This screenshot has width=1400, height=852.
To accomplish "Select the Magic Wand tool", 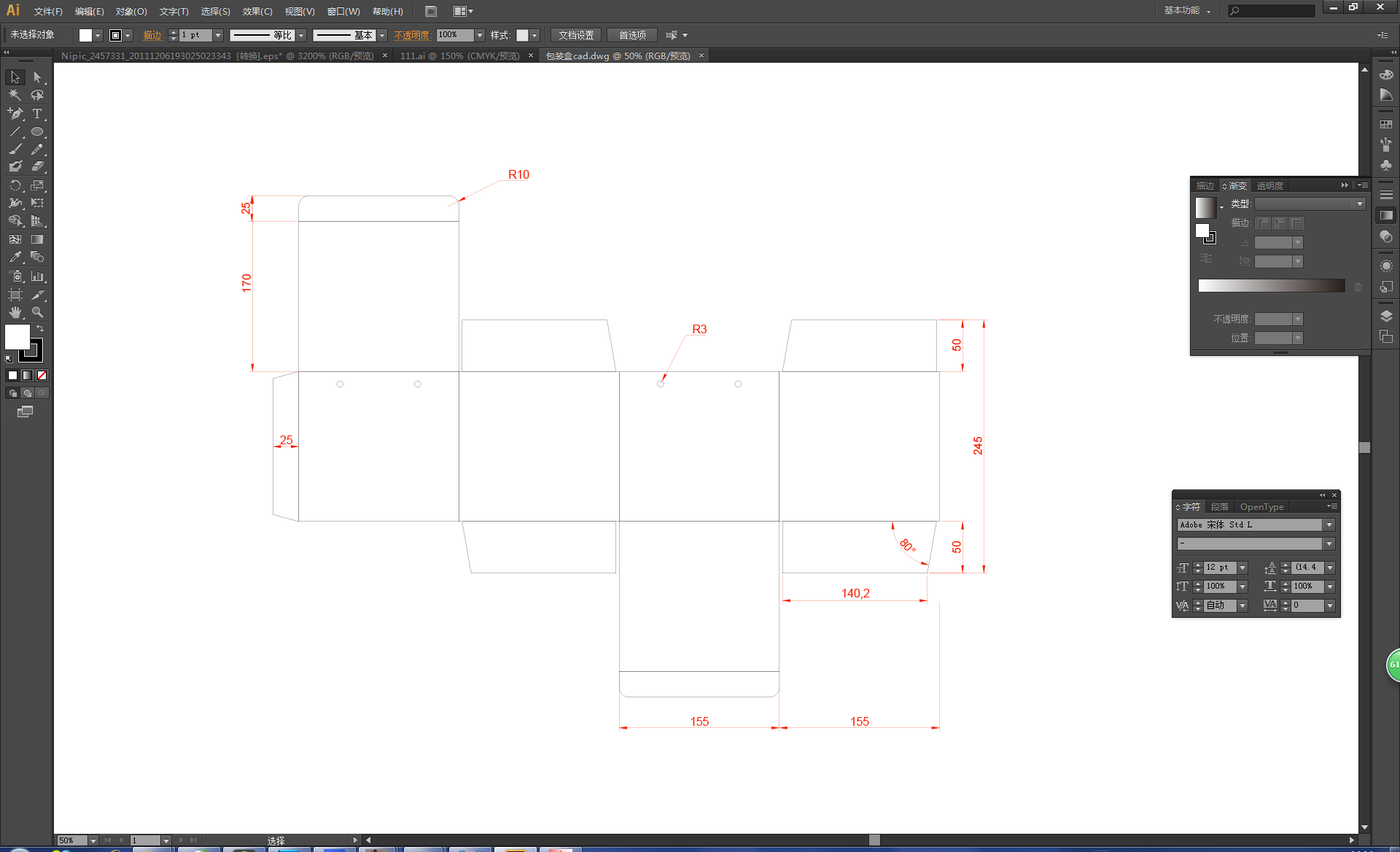I will coord(15,95).
